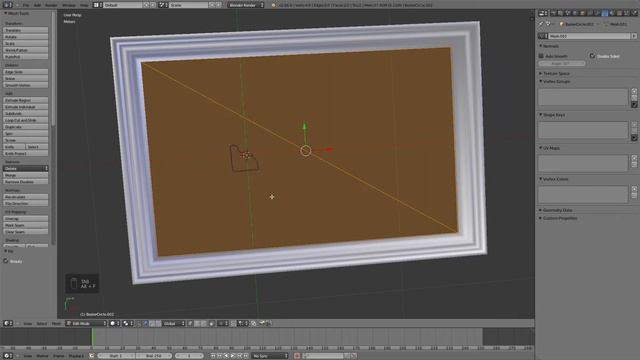Image resolution: width=640 pixels, height=360 pixels.
Task: Click the play animation button in timeline
Action: coord(233,356)
